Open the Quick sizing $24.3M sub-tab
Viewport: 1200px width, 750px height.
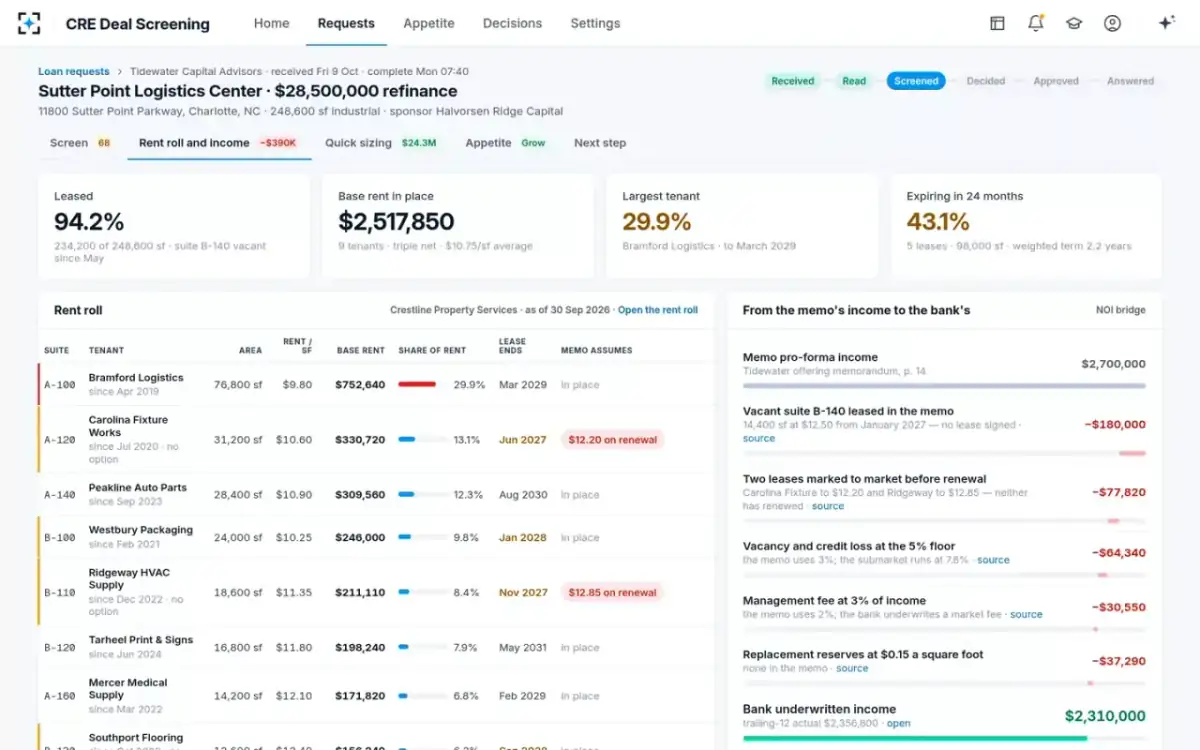pyautogui.click(x=381, y=143)
